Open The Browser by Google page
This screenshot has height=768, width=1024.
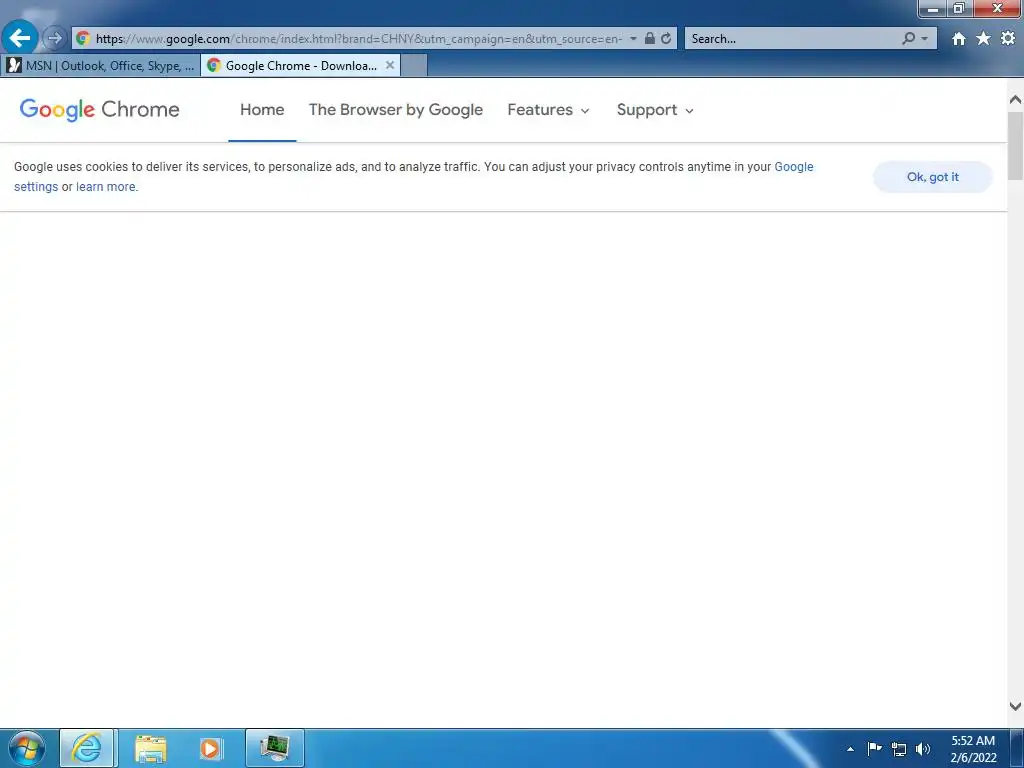[x=396, y=110]
